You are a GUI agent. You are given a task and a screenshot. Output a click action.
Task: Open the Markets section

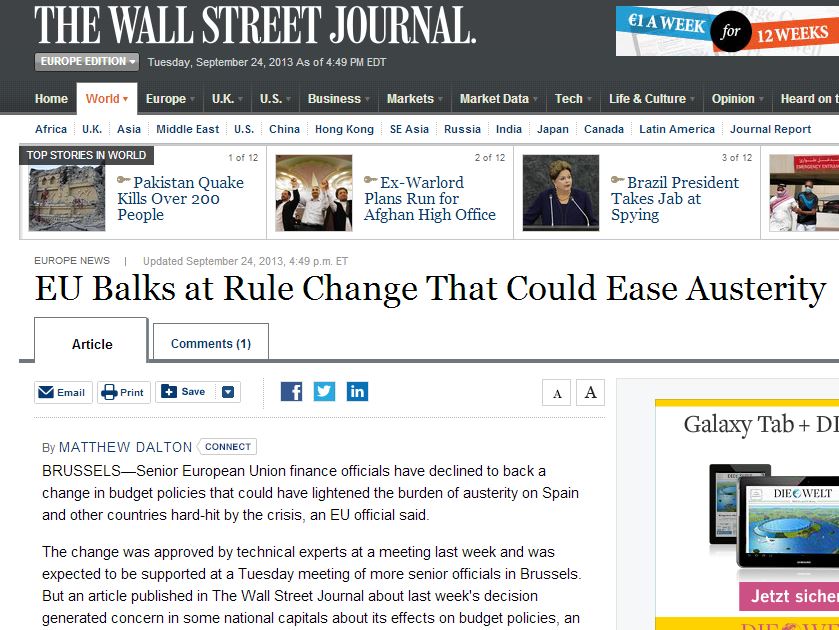[x=412, y=98]
